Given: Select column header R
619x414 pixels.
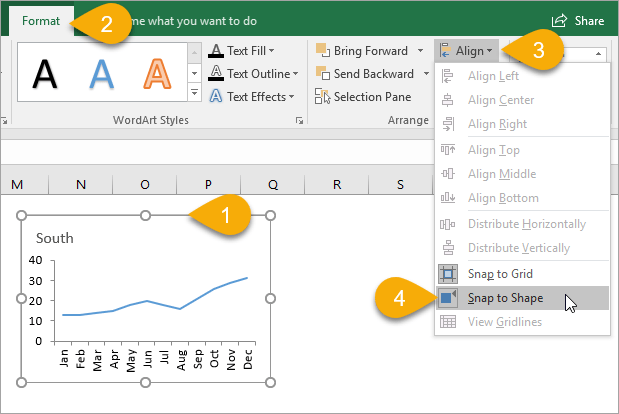Looking at the screenshot, I should coord(337,184).
